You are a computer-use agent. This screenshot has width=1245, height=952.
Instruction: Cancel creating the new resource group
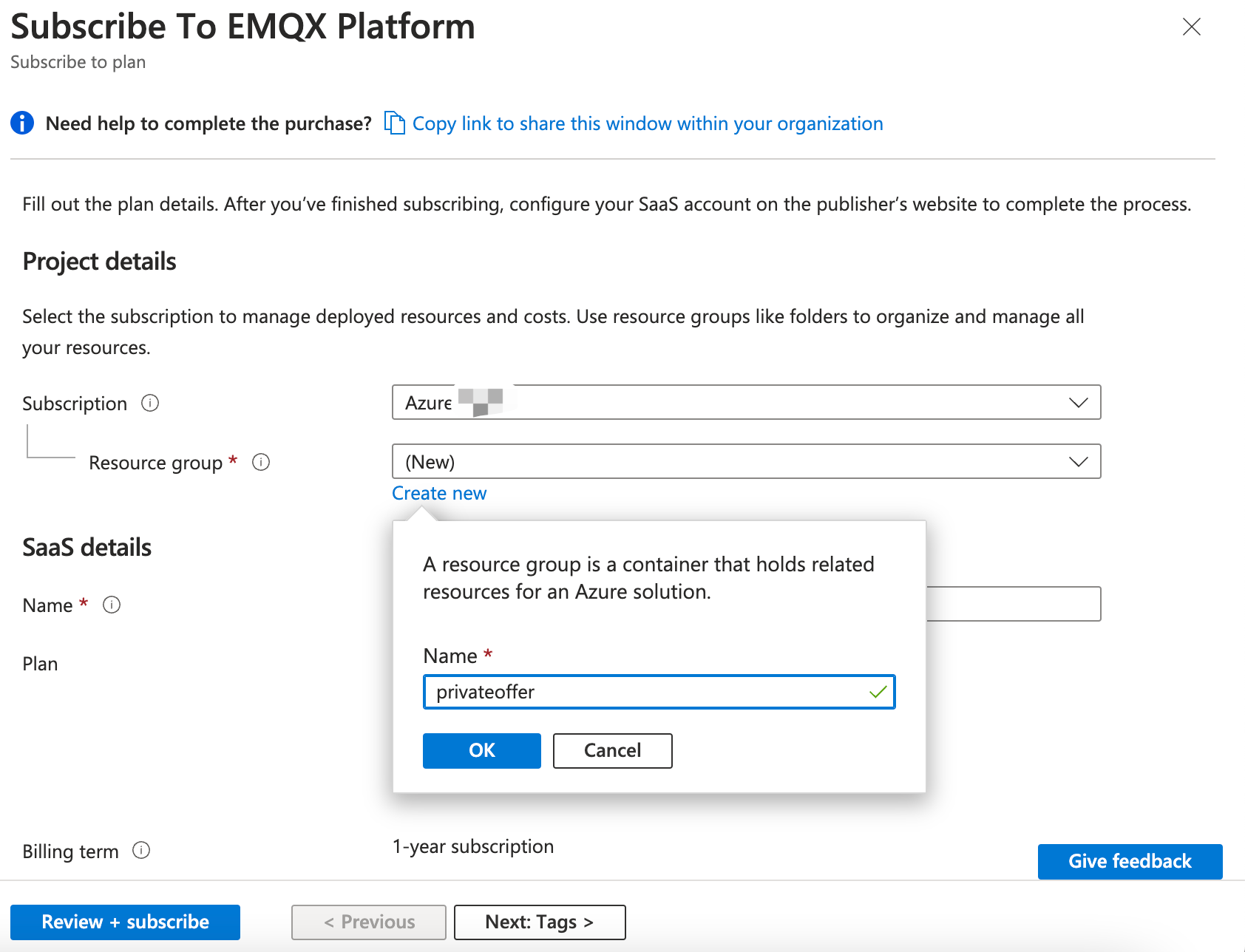click(x=612, y=750)
